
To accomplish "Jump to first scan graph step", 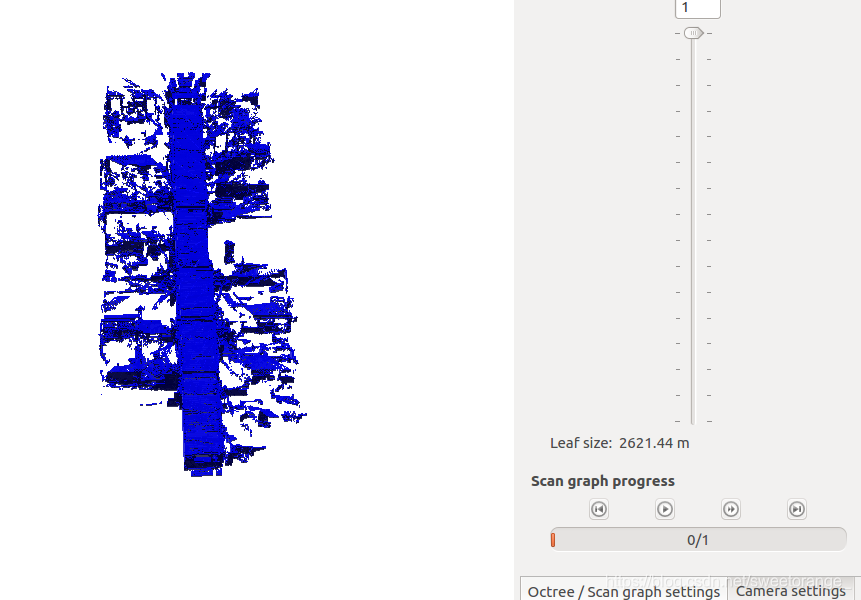I will click(x=599, y=509).
